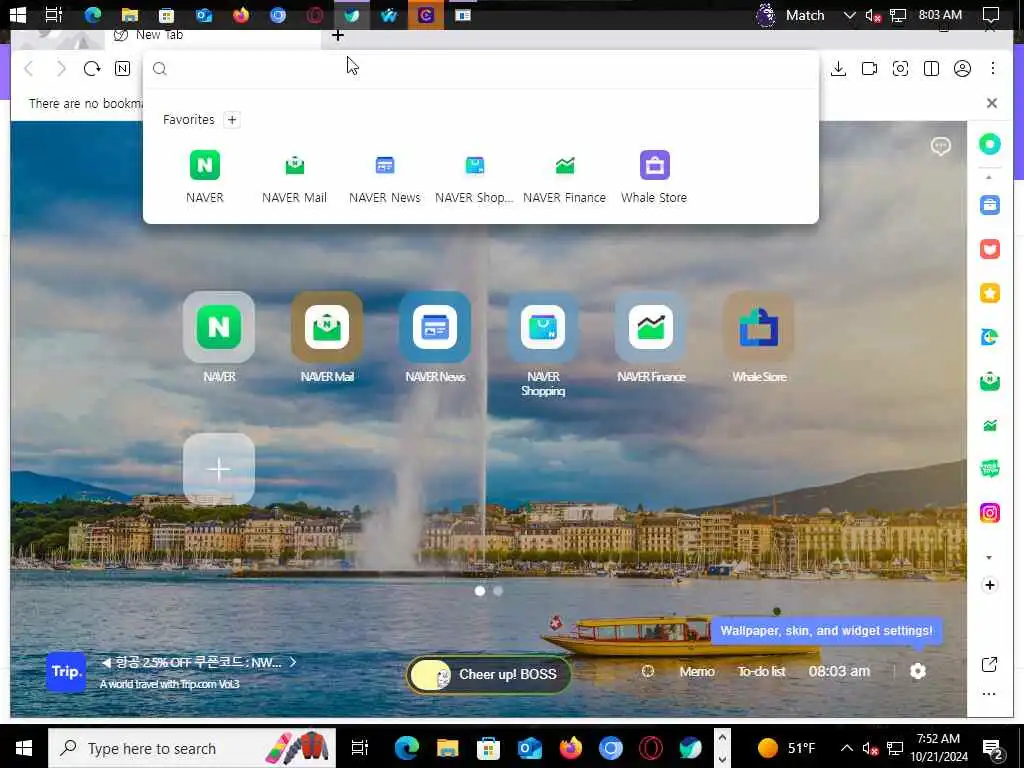Screen dimensions: 1024x768
Task: Open the red Pocket sidebar icon
Action: [x=989, y=249]
